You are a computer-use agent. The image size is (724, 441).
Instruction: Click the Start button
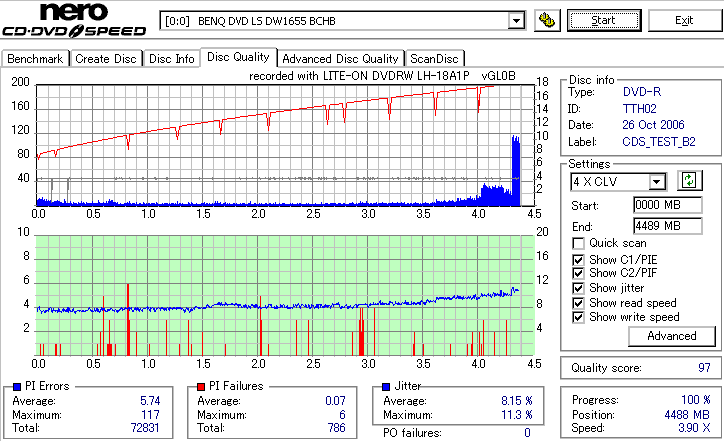click(x=604, y=20)
